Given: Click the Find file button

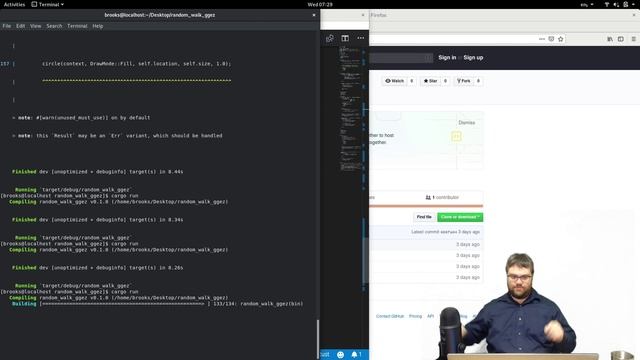Looking at the screenshot, I should [x=424, y=217].
